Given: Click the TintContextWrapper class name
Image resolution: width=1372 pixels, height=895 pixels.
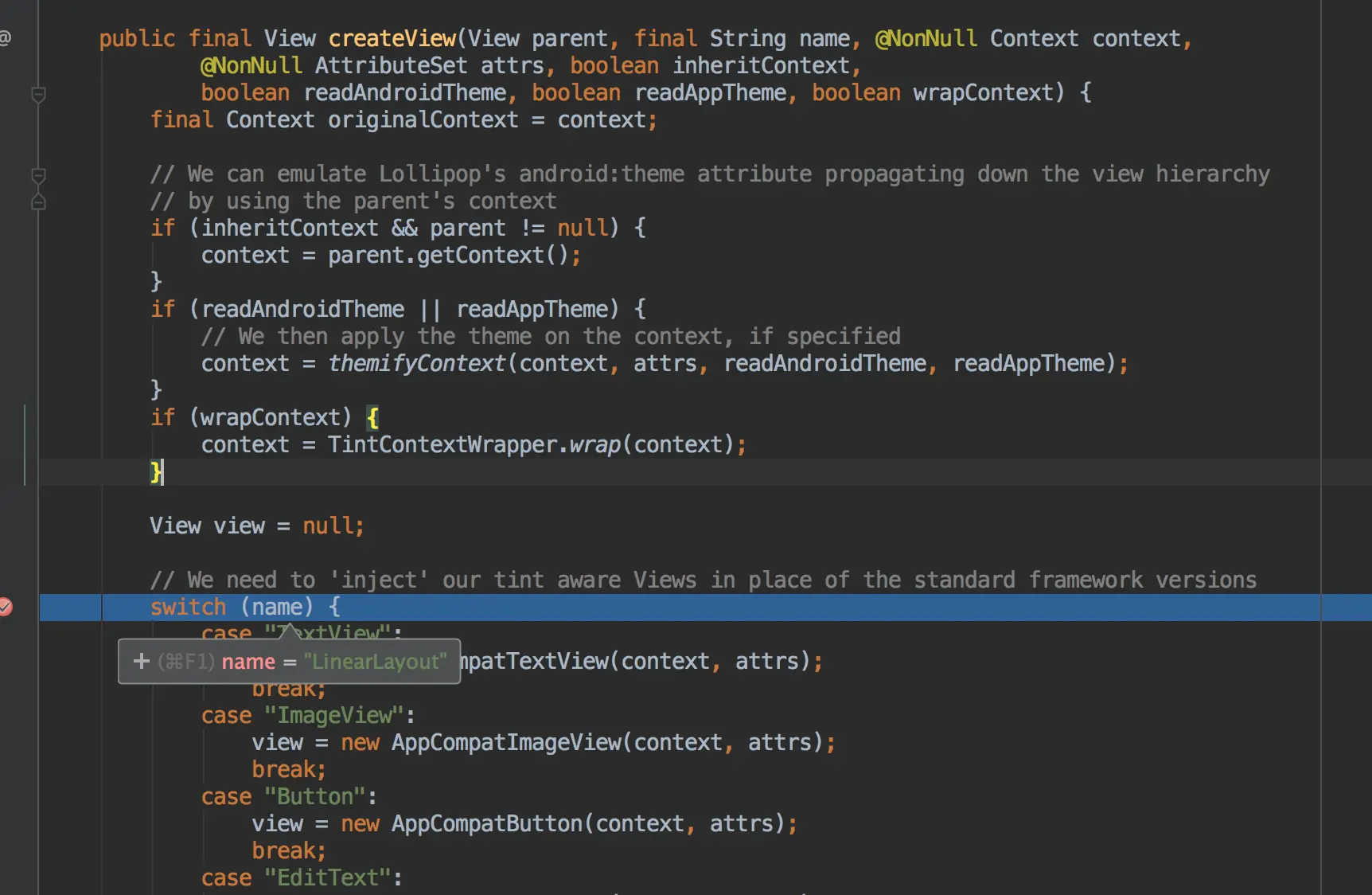Looking at the screenshot, I should 442,444.
